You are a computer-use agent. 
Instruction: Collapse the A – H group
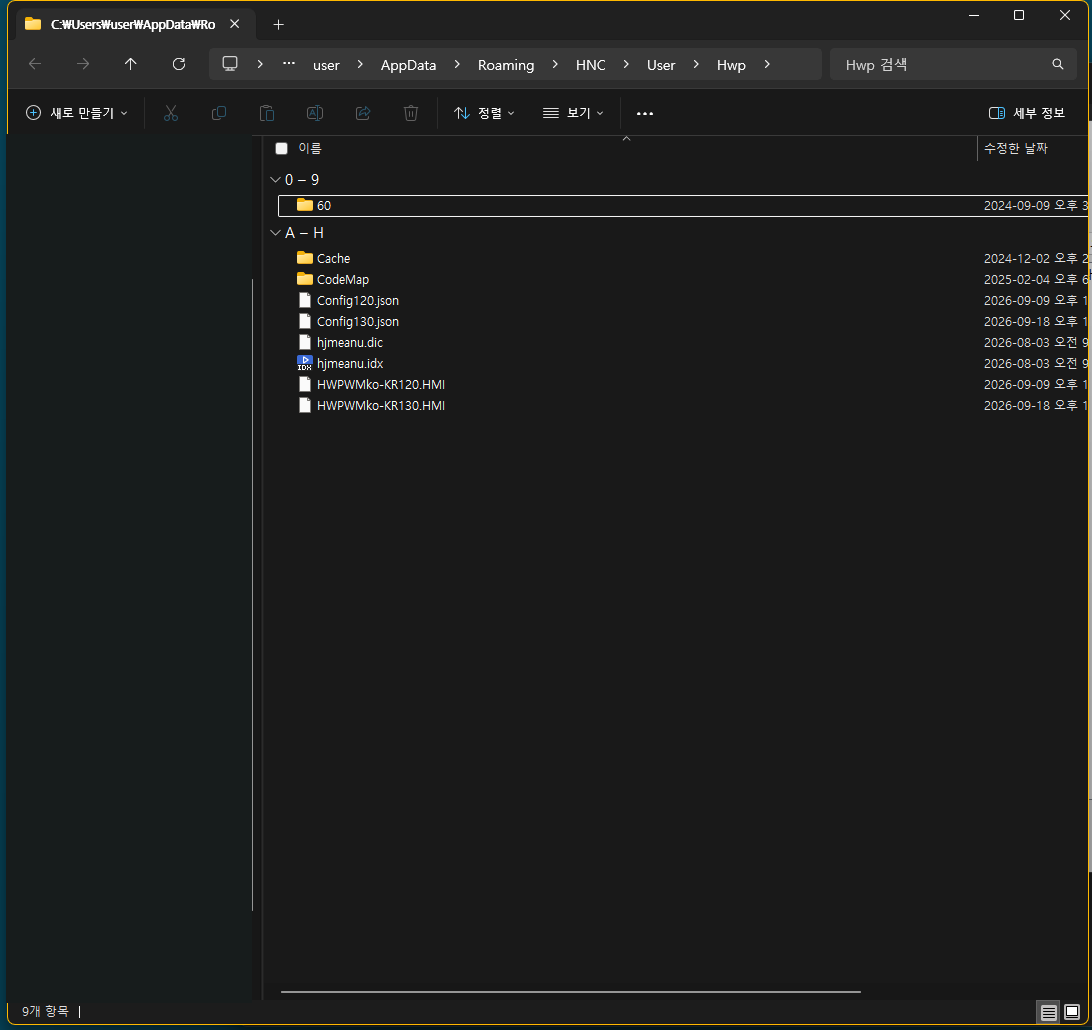pos(275,233)
